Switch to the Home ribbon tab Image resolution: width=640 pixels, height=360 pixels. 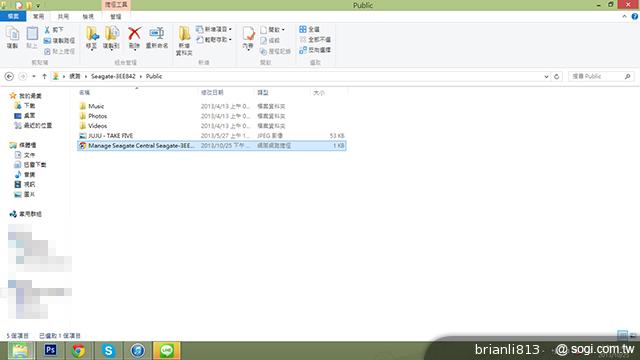(38, 16)
